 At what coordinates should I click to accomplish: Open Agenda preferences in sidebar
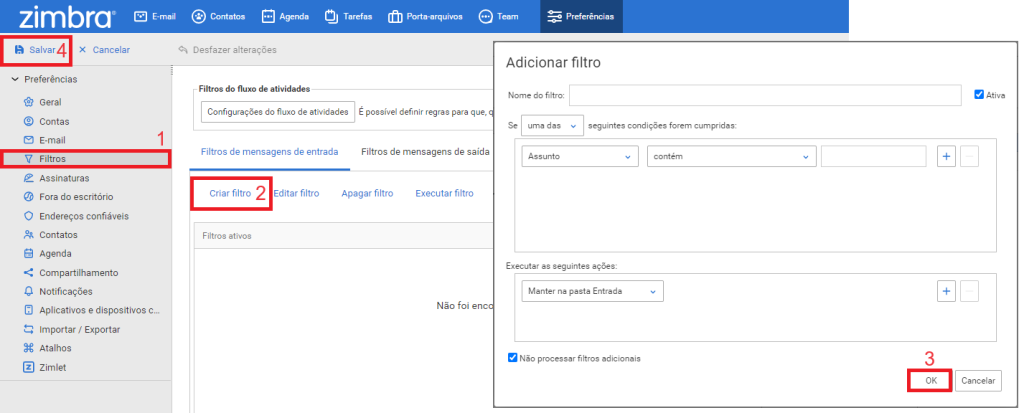56,254
